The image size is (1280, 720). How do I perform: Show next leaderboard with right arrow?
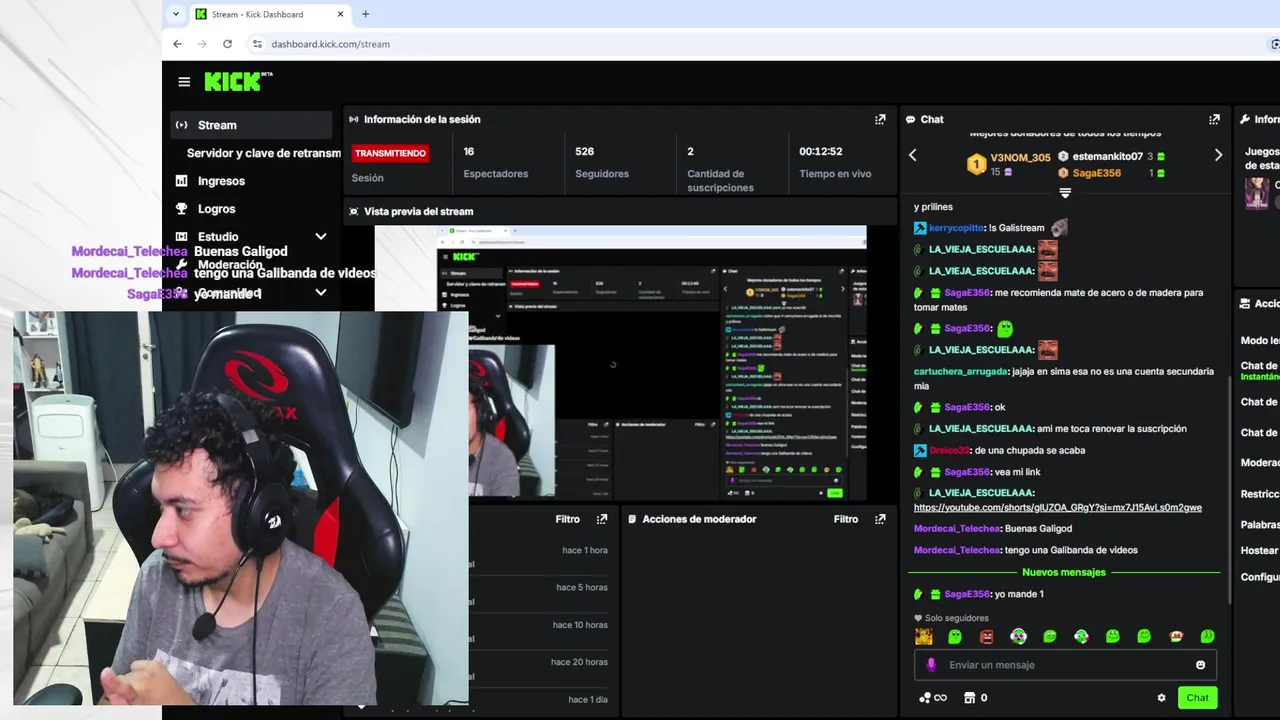pyautogui.click(x=1218, y=155)
